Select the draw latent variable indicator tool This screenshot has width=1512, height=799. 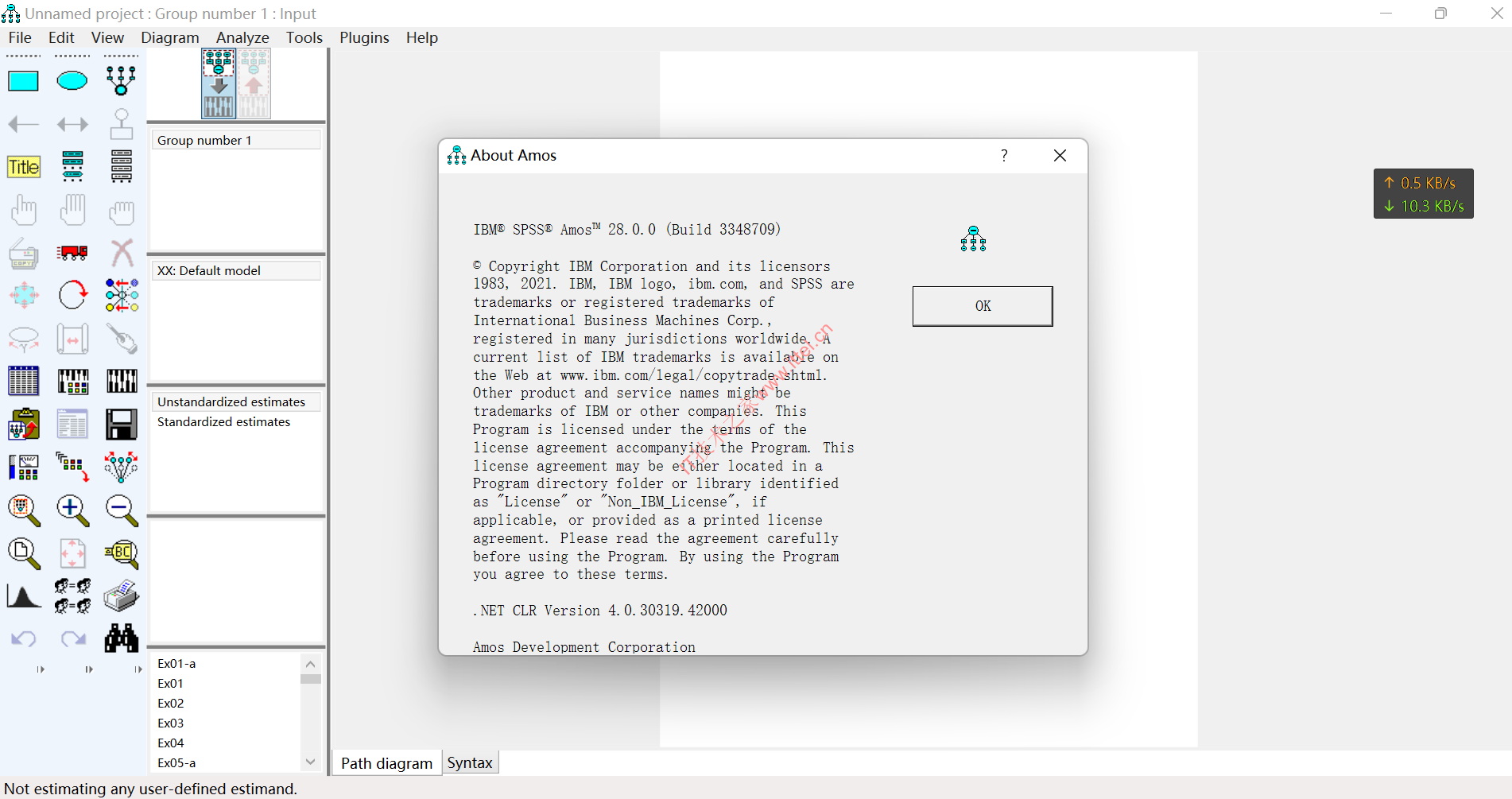point(121,80)
